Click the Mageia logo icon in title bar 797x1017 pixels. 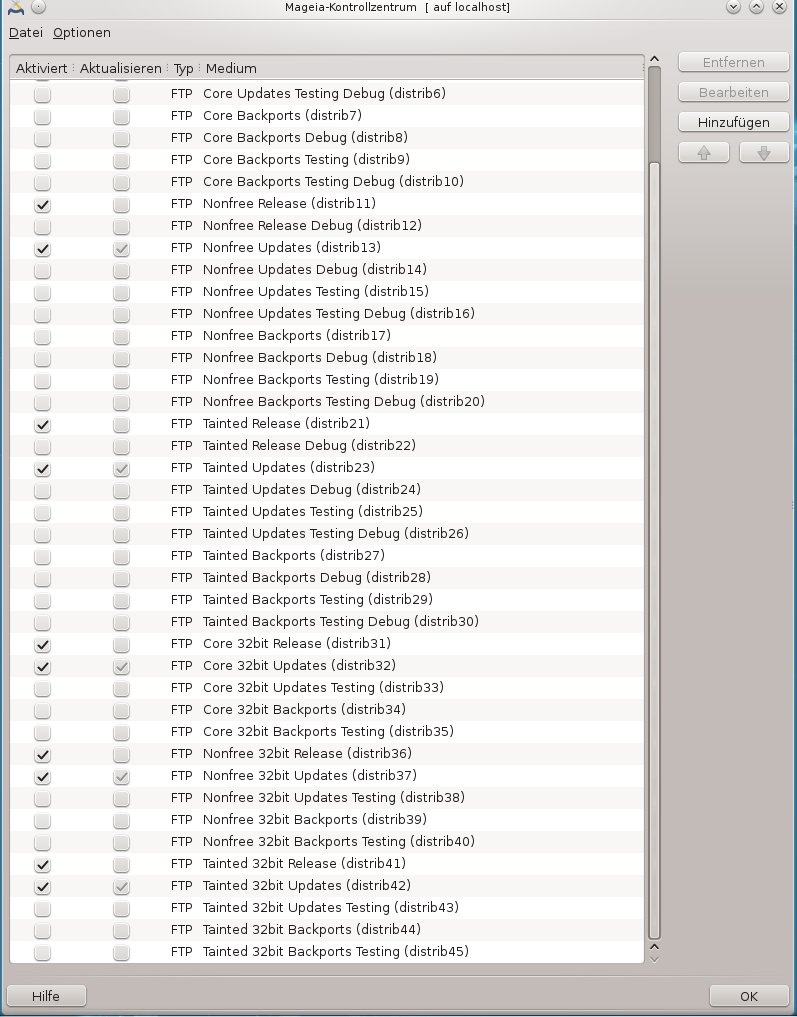(x=16, y=7)
